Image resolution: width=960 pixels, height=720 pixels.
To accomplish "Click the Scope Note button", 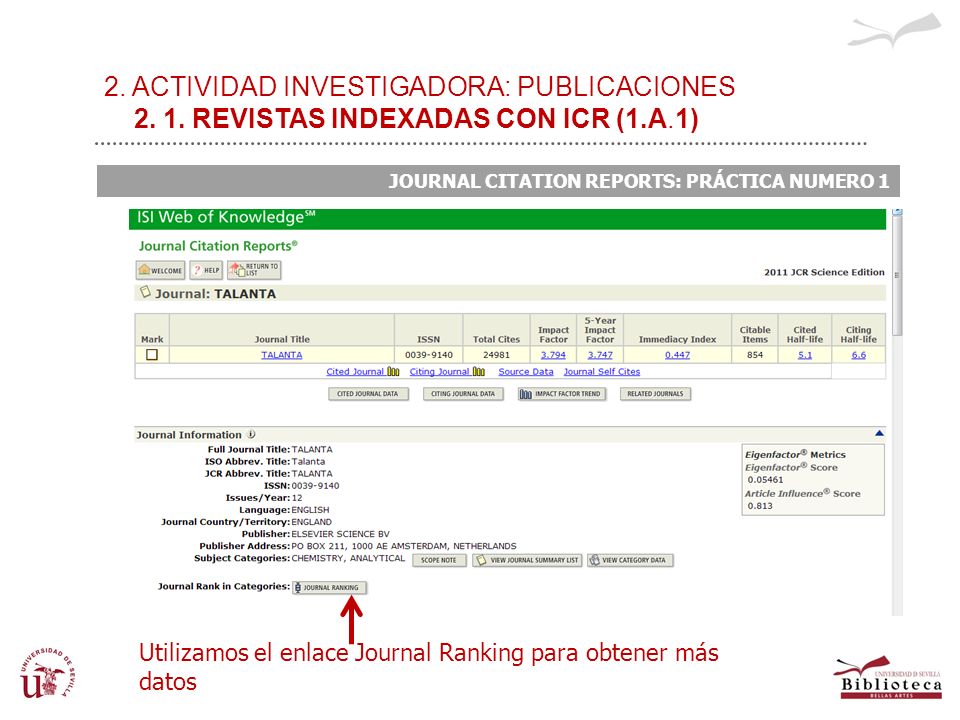I will click(x=439, y=560).
